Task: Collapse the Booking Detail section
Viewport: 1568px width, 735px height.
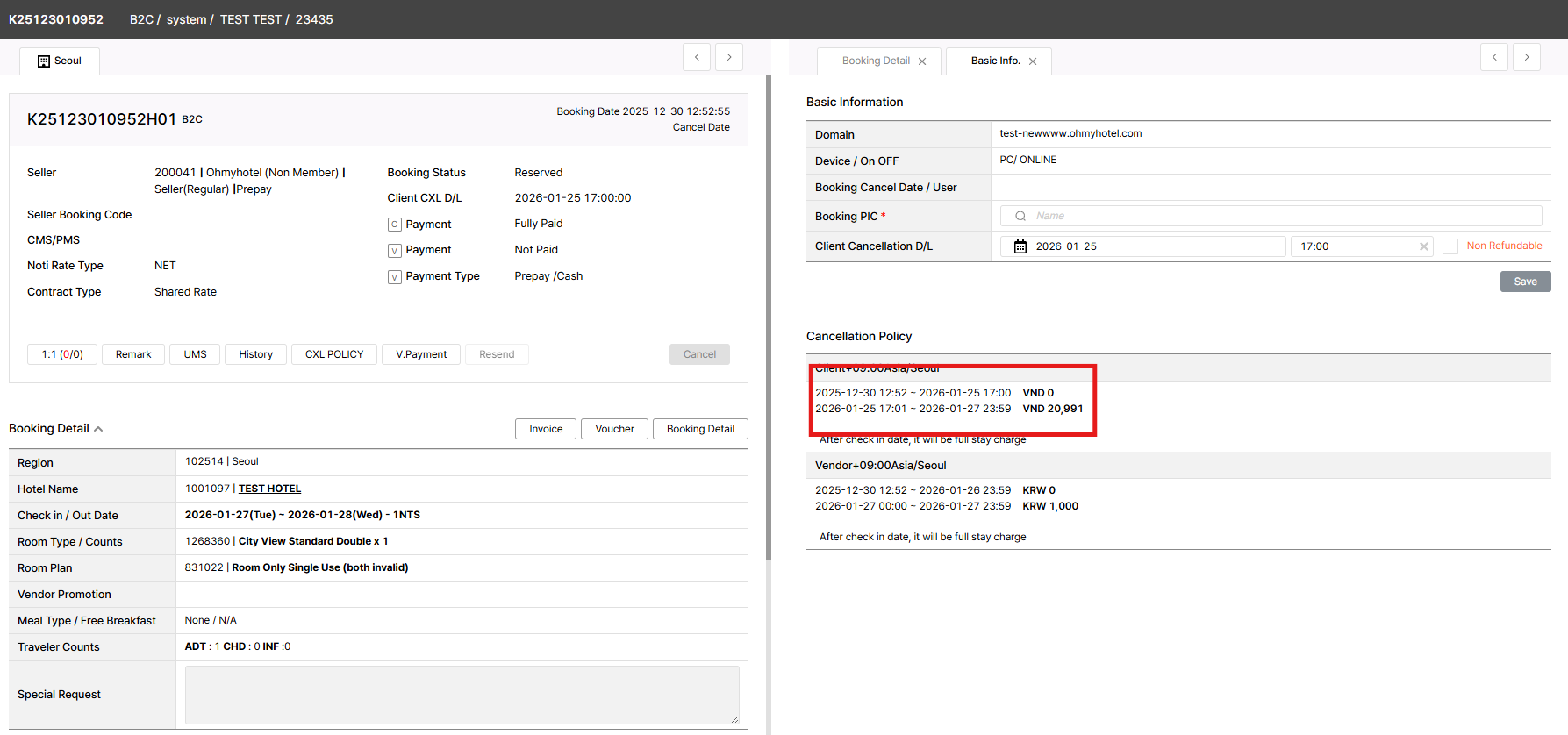Action: point(98,429)
